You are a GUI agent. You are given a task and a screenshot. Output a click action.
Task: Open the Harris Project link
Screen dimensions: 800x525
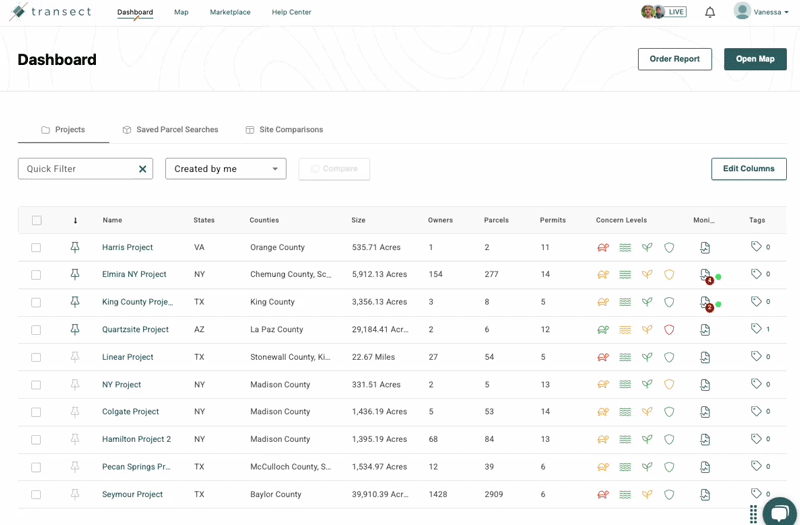point(128,247)
